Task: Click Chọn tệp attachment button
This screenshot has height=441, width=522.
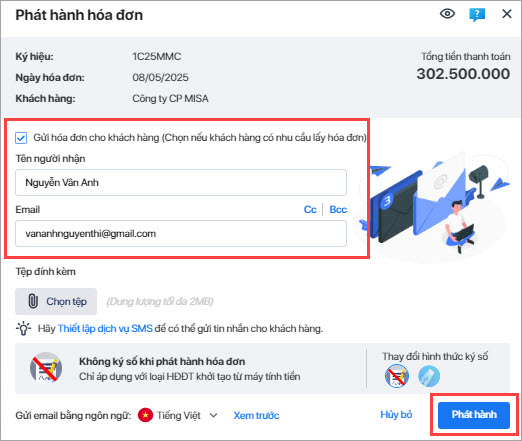Action: [x=56, y=301]
